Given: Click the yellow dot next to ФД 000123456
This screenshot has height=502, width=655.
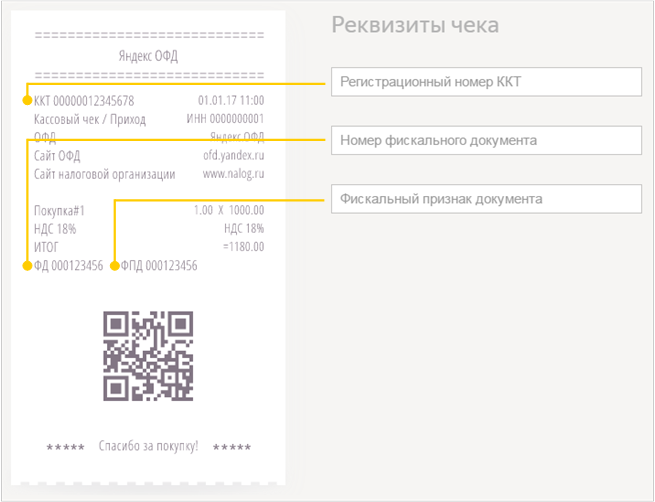Looking at the screenshot, I should tap(27, 266).
